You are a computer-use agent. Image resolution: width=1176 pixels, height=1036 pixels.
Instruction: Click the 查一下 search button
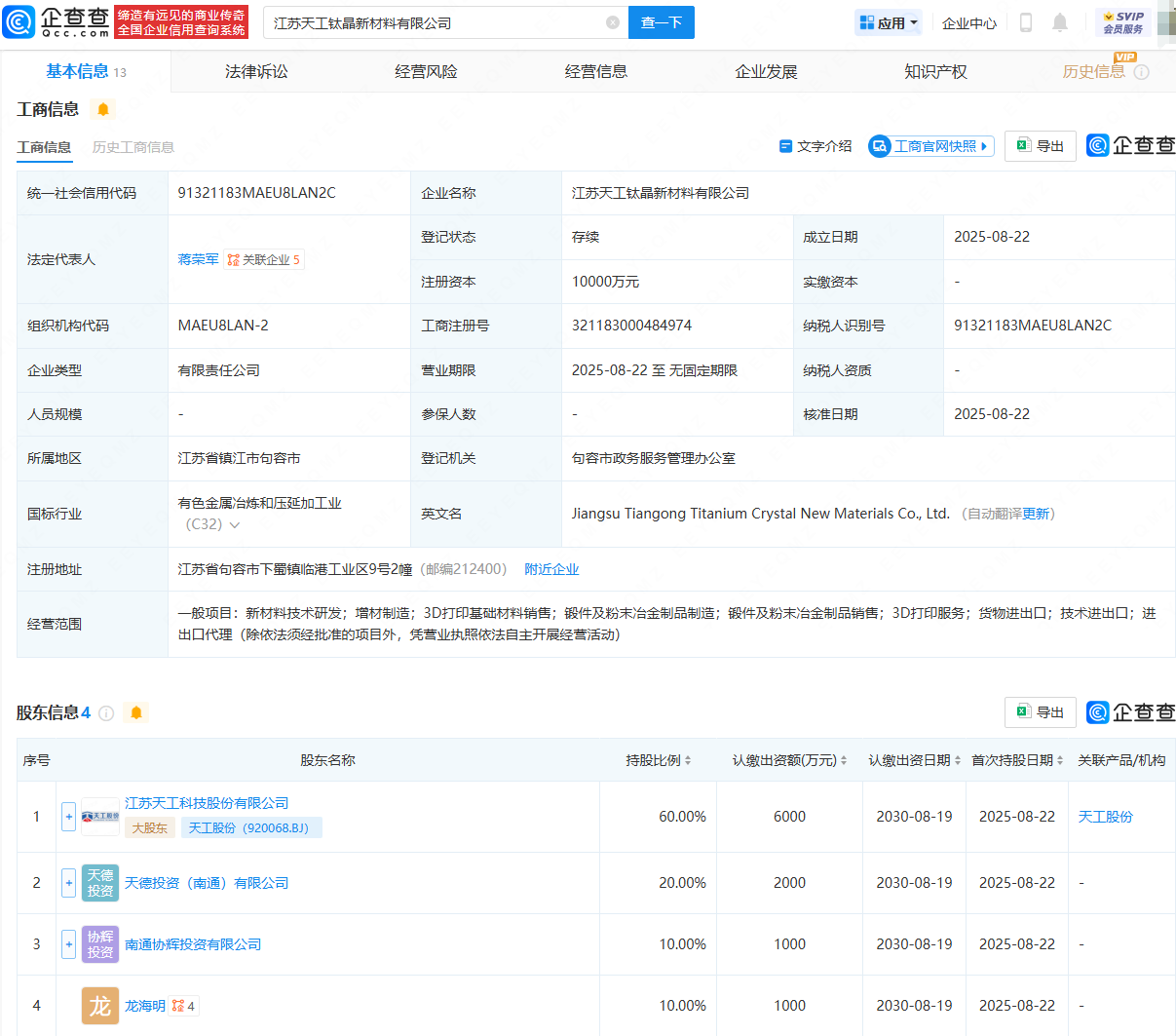[662, 22]
